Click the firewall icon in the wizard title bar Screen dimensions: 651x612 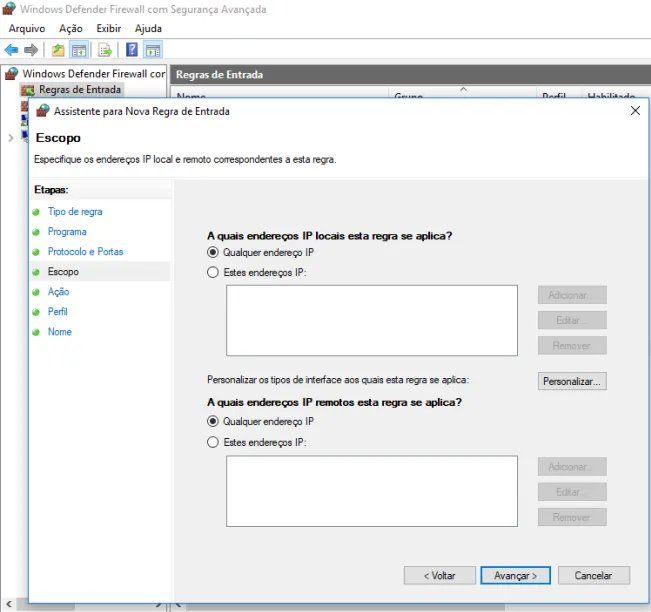coord(43,111)
